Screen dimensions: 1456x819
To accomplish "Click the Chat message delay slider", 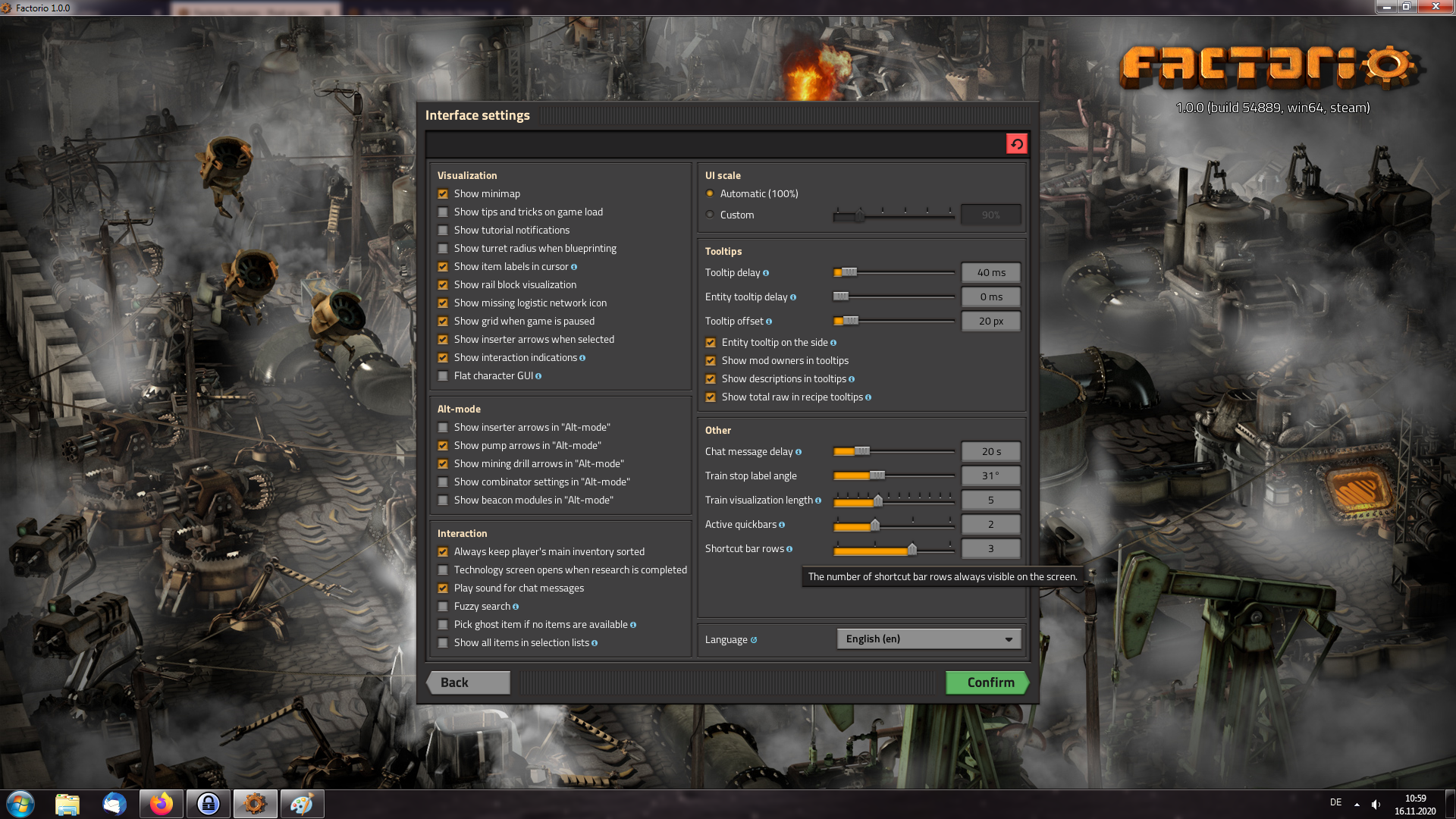I will pos(894,451).
